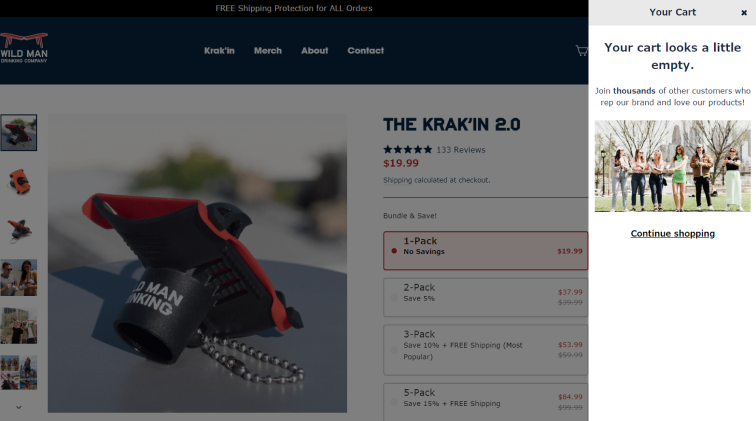
Task: Choose the 3-Pack Most Popular bundle
Action: 486,350
